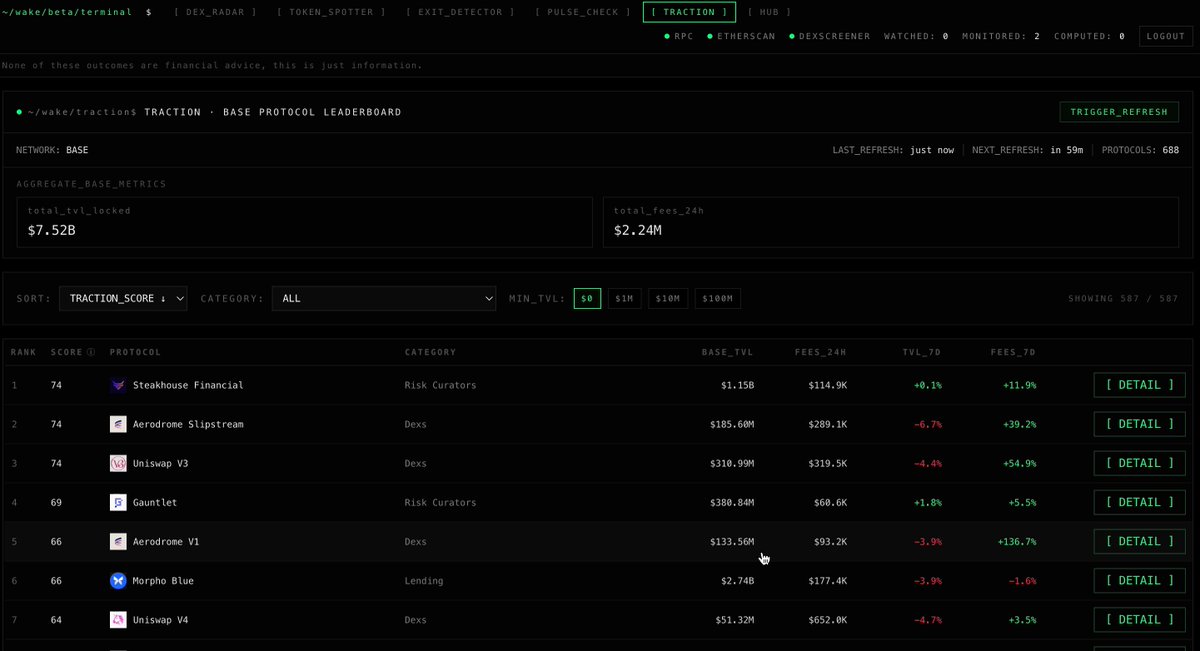The width and height of the screenshot is (1200, 651).
Task: Open DETAIL for Aerodrome Slipstream
Action: 1139,424
